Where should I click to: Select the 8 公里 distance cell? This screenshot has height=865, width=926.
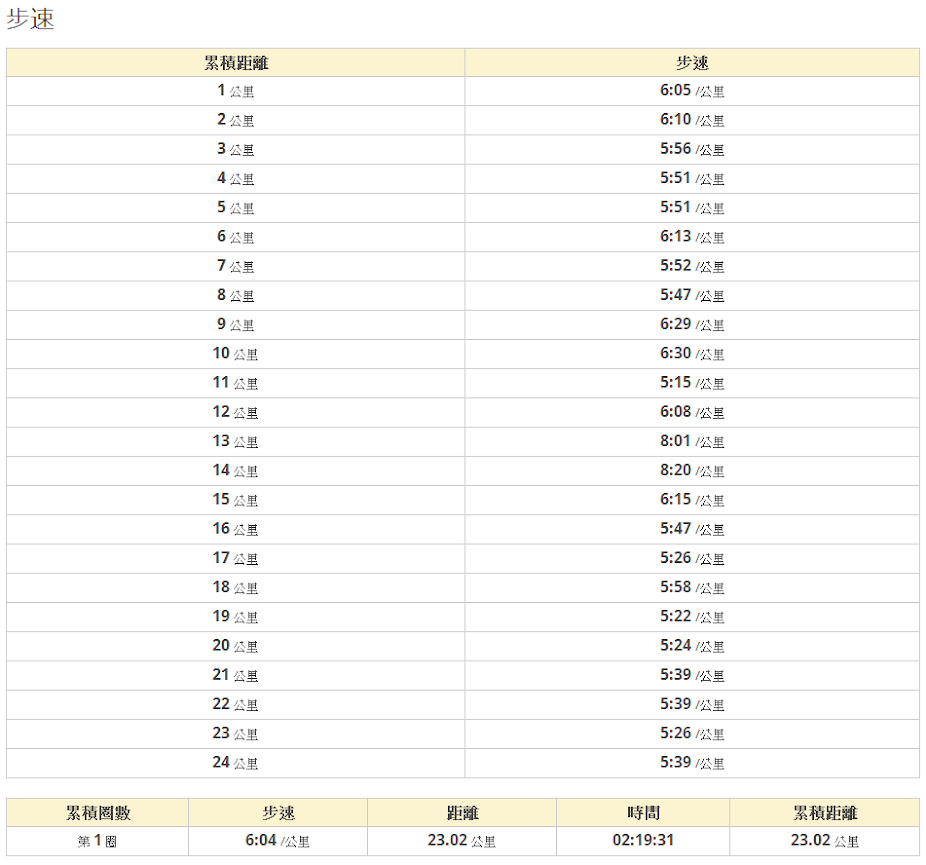click(236, 295)
